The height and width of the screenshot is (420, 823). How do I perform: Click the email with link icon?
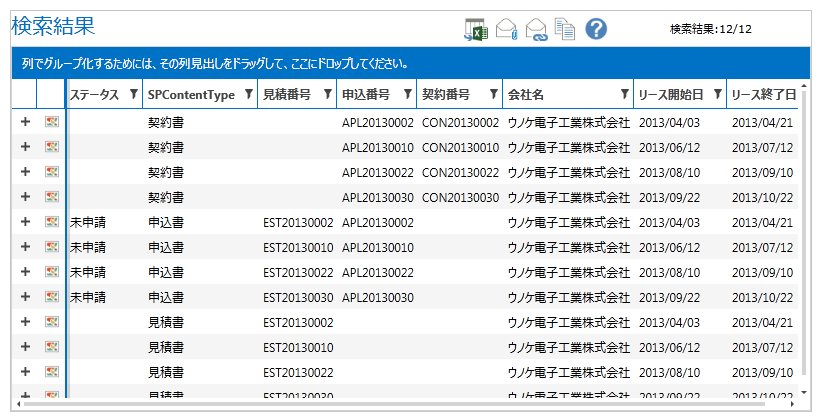pos(536,30)
